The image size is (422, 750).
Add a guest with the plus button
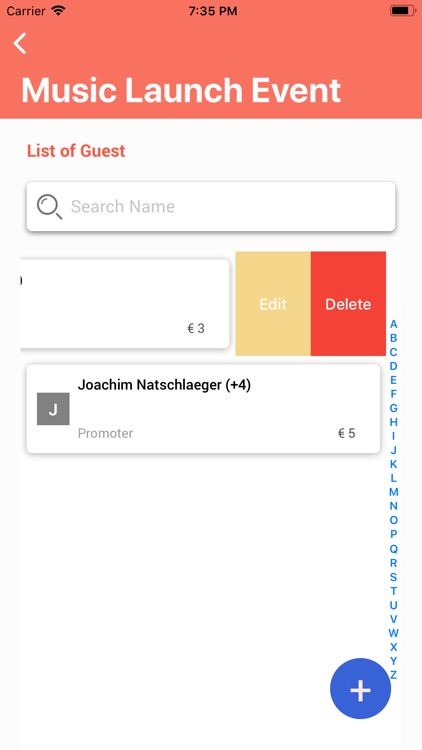360,689
